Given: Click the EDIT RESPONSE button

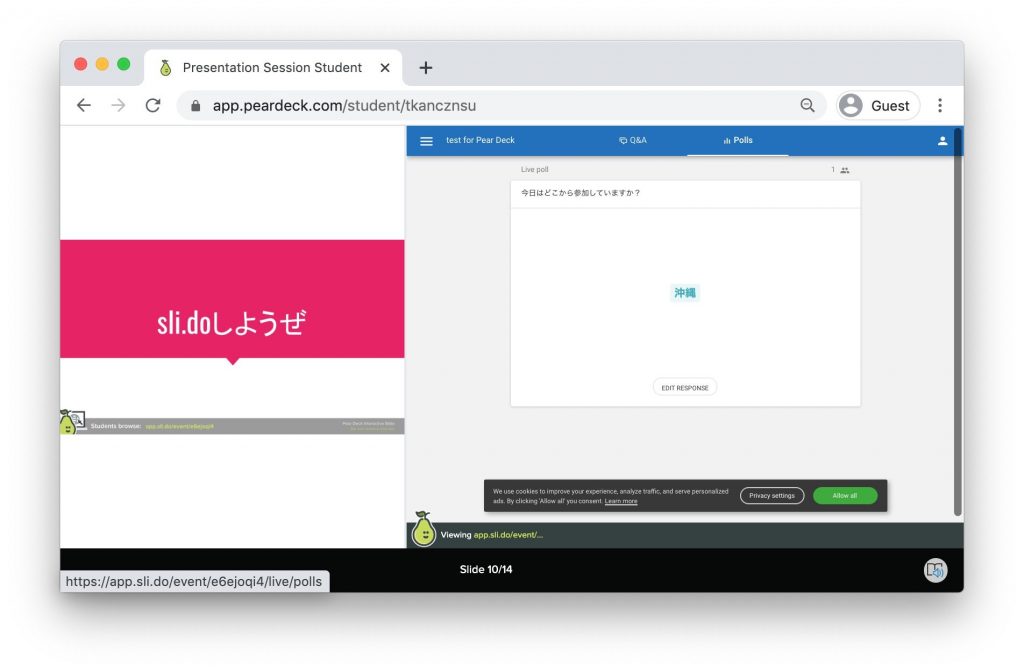Looking at the screenshot, I should (x=685, y=387).
